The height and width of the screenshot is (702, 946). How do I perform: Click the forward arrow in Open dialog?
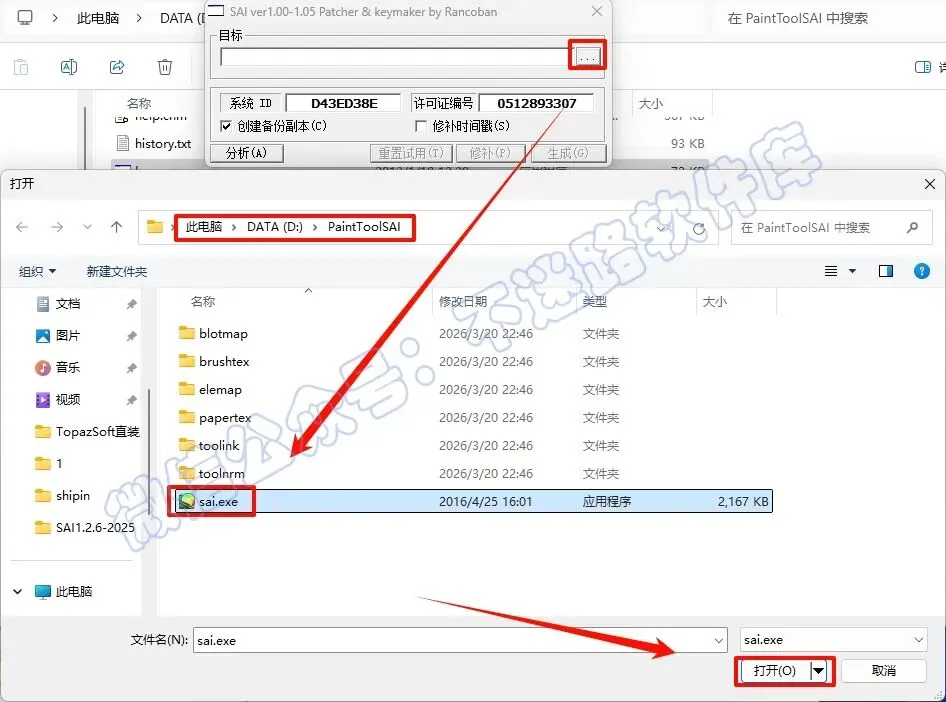tap(57, 227)
